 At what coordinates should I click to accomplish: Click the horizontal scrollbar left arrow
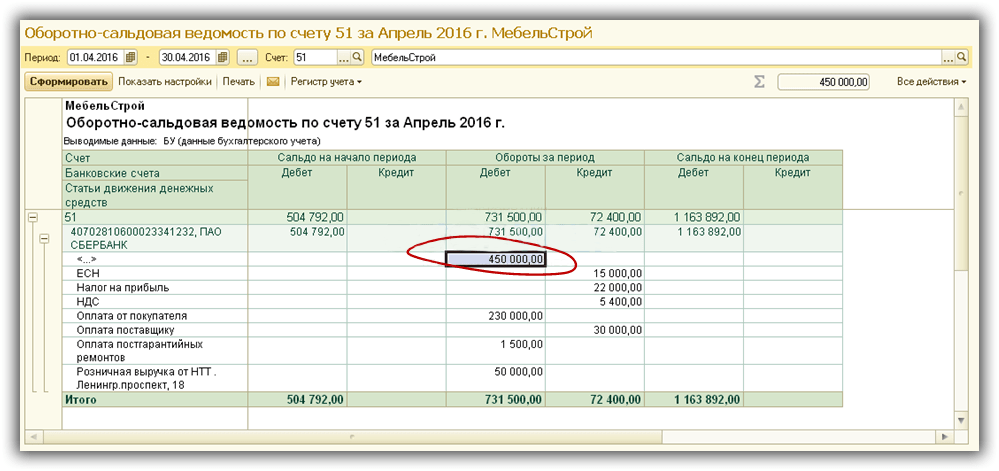pos(32,437)
